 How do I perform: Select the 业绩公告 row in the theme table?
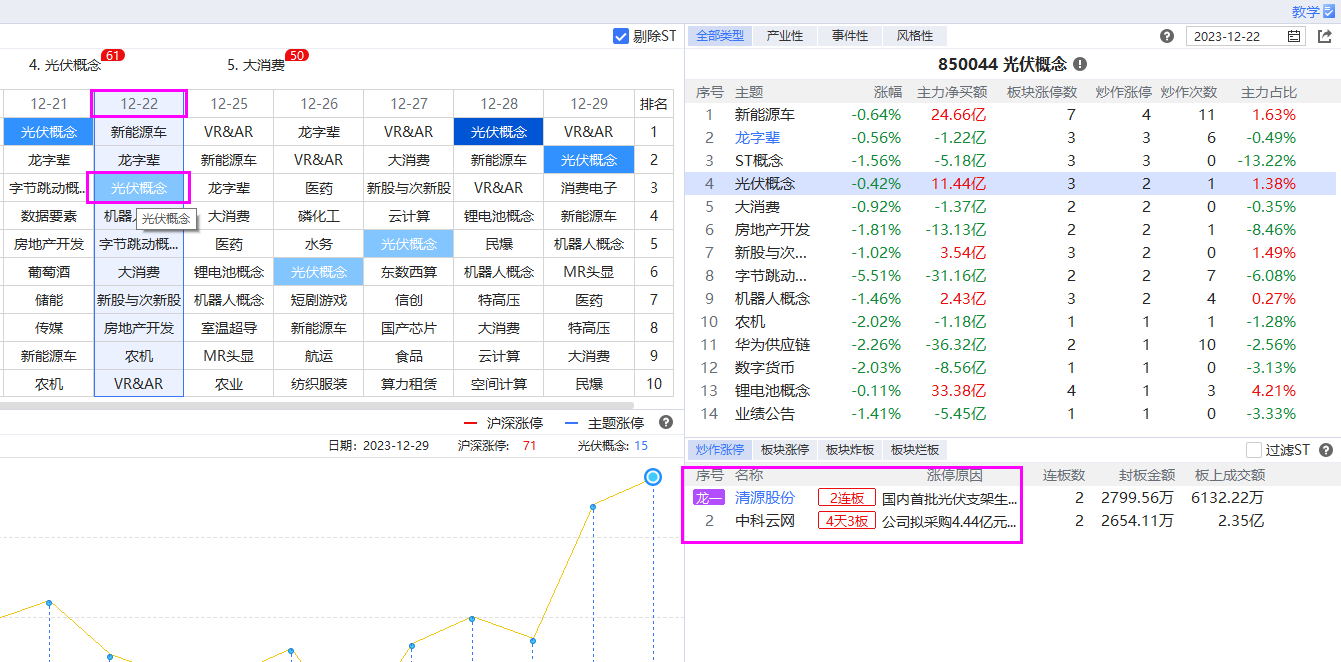(1011, 414)
